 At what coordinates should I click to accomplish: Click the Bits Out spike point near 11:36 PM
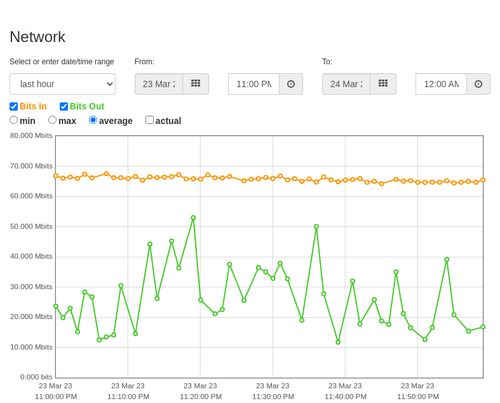[316, 227]
